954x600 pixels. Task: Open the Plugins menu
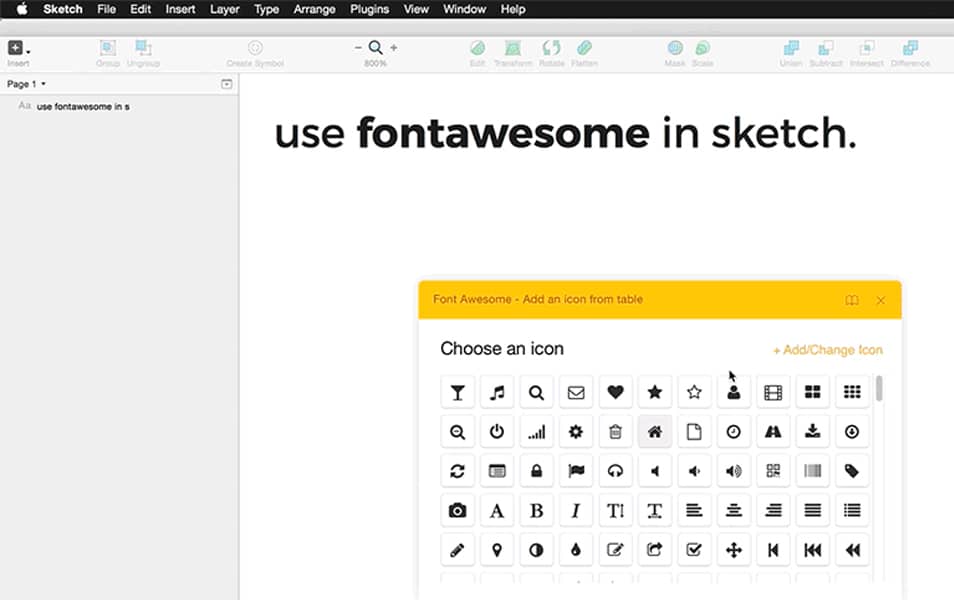tap(369, 9)
